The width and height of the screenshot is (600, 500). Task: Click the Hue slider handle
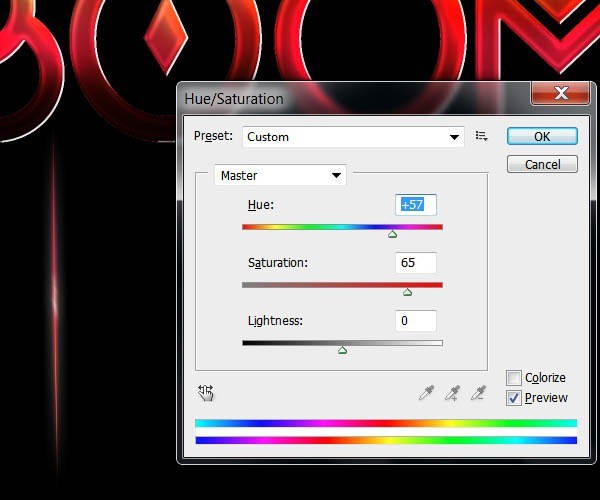[392, 234]
